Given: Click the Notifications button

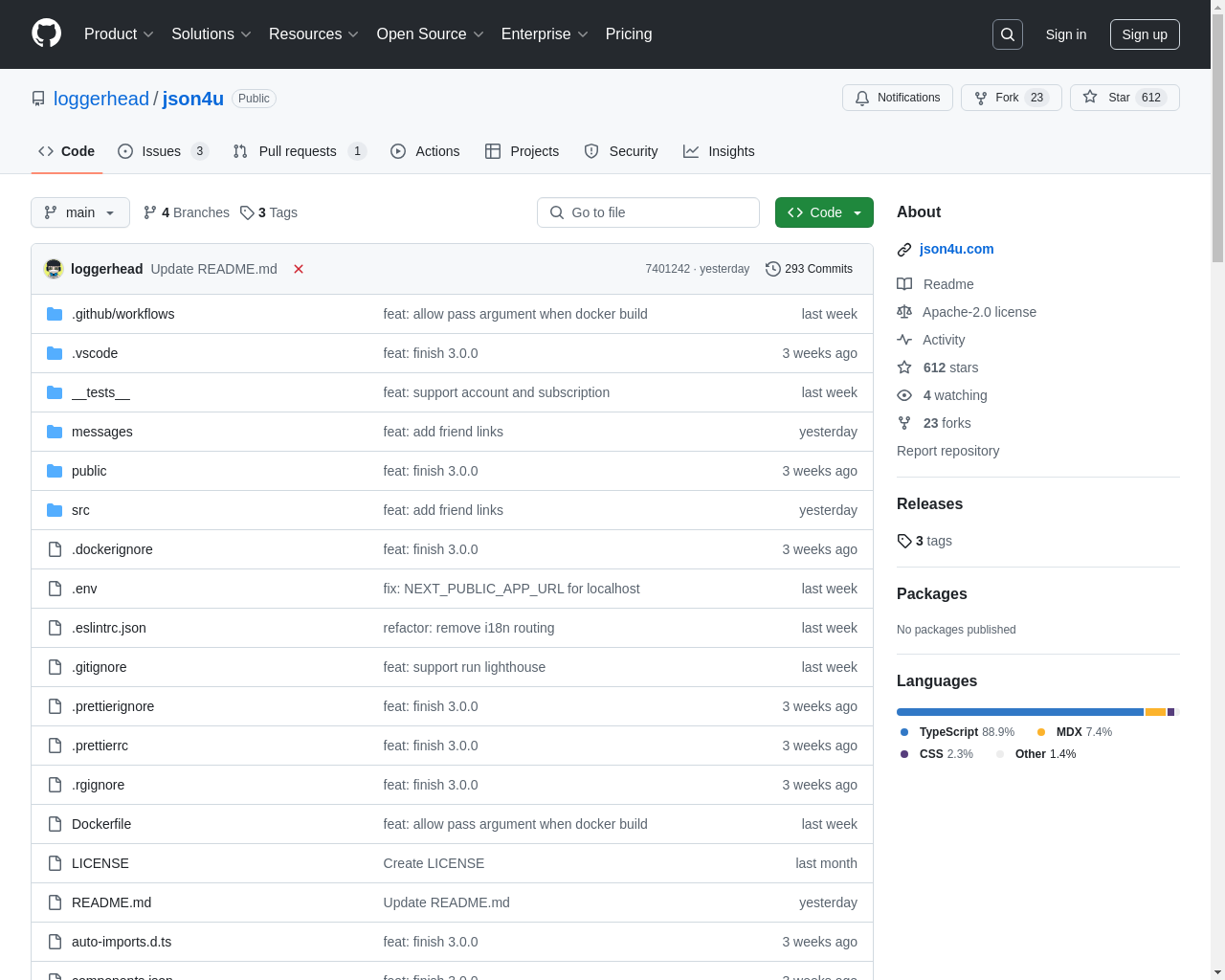Looking at the screenshot, I should click(898, 98).
